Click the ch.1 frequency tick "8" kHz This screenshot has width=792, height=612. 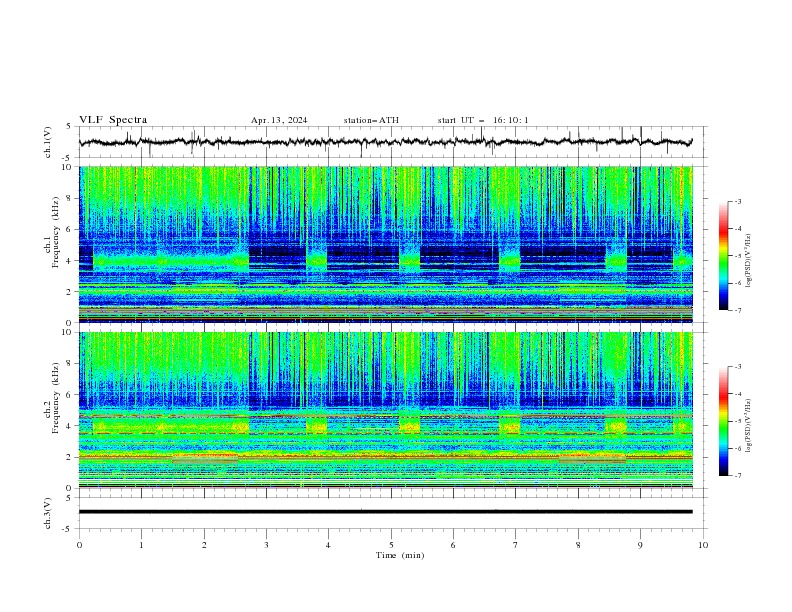click(71, 198)
